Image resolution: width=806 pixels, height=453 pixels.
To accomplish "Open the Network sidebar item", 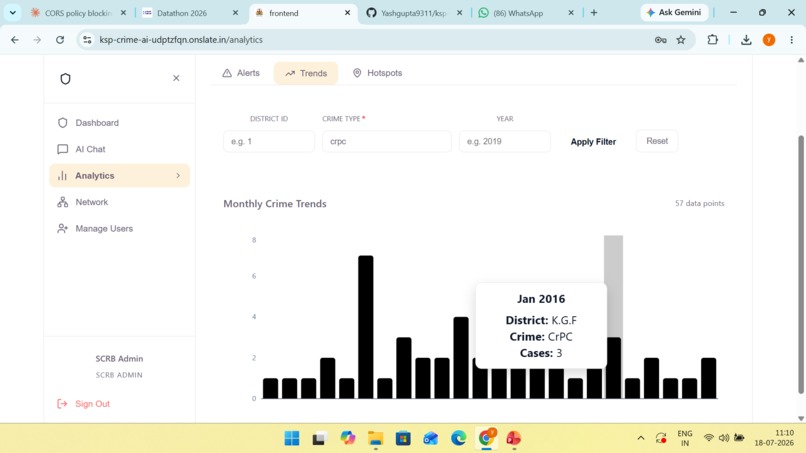I will coord(91,202).
